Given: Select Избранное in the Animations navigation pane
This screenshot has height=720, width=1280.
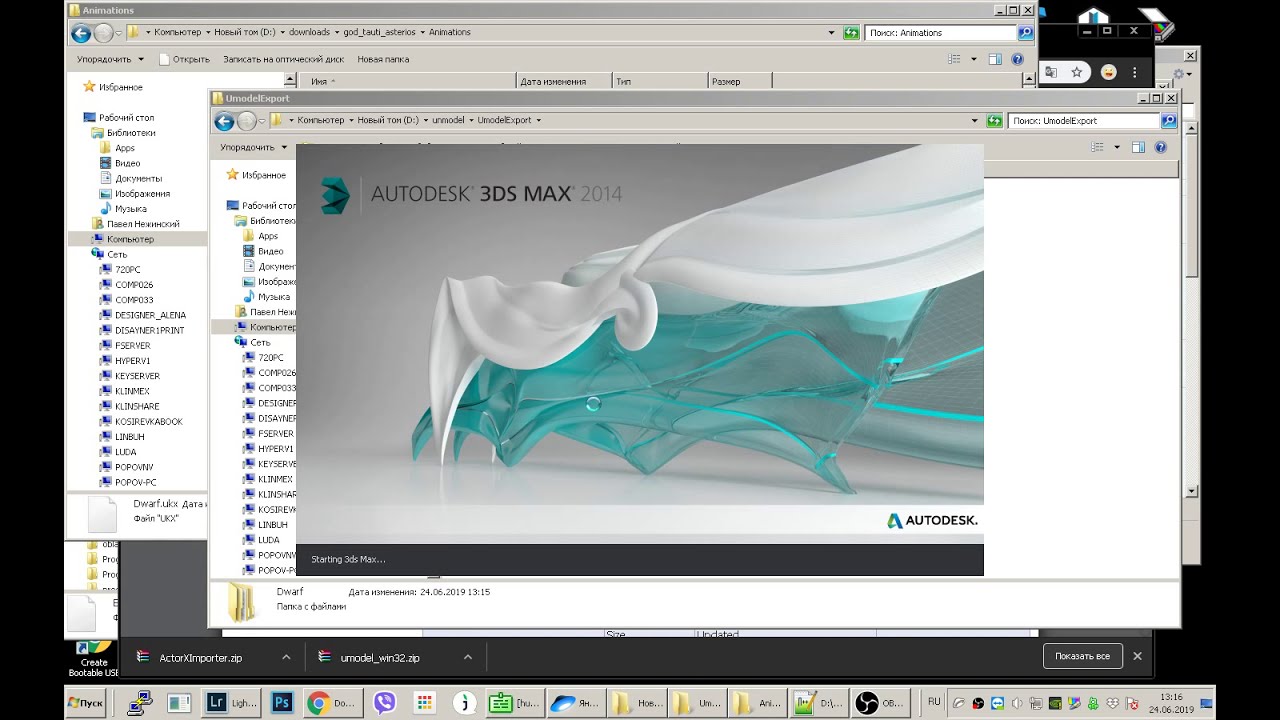Looking at the screenshot, I should pyautogui.click(x=121, y=87).
